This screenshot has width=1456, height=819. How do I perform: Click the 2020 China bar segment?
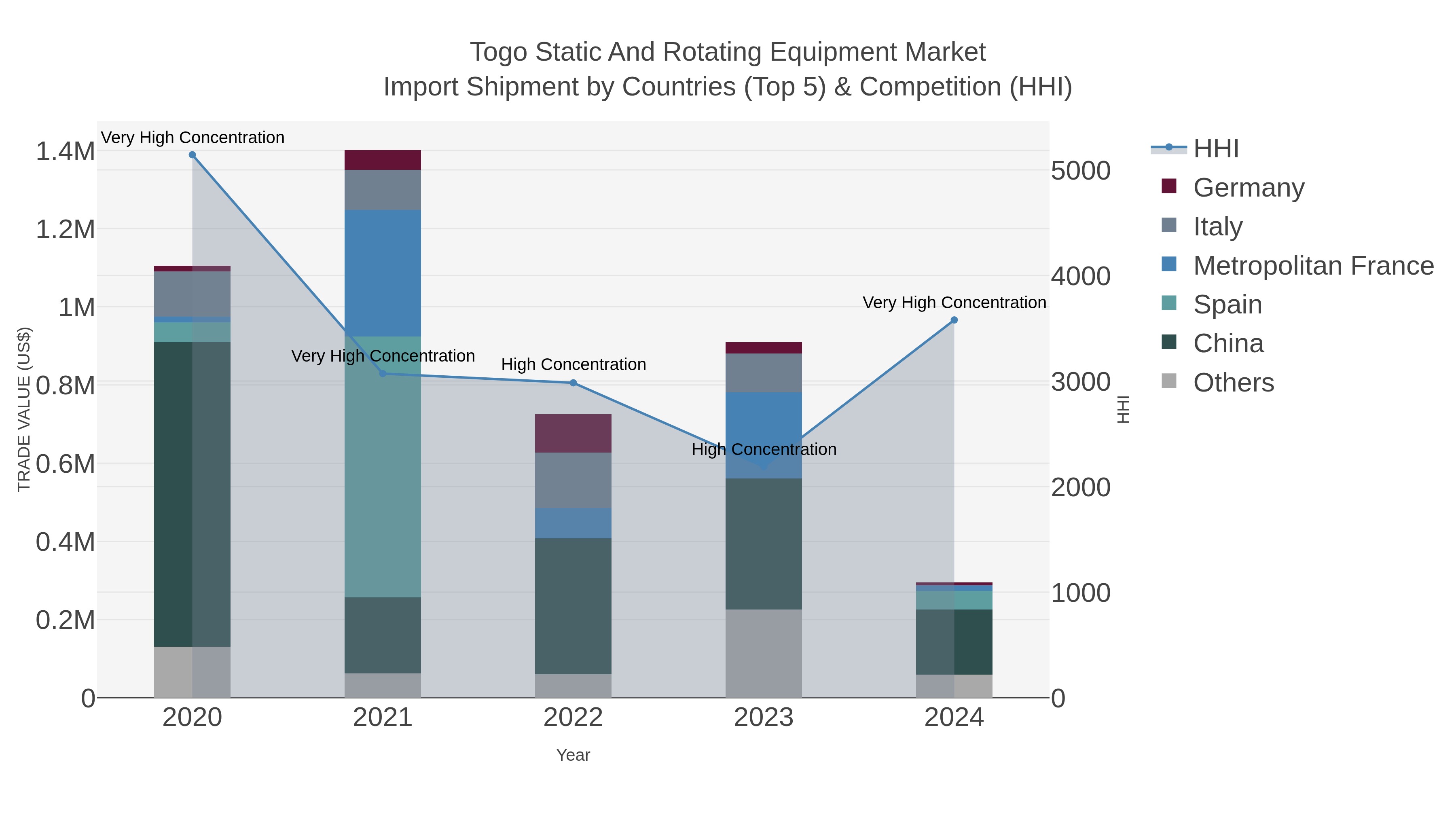click(192, 495)
